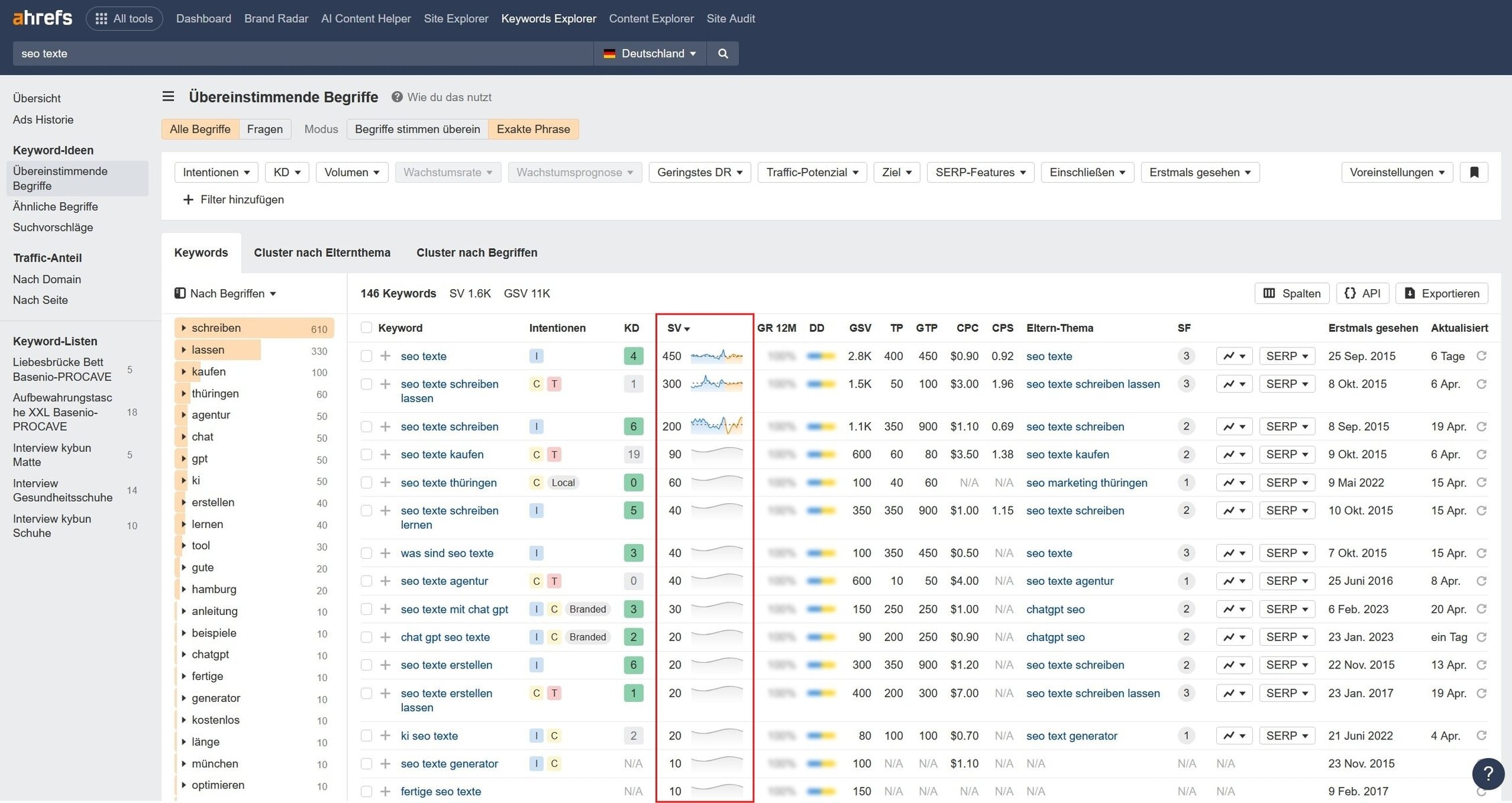Switch to Cluster nach Elternthema tab

pos(322,252)
